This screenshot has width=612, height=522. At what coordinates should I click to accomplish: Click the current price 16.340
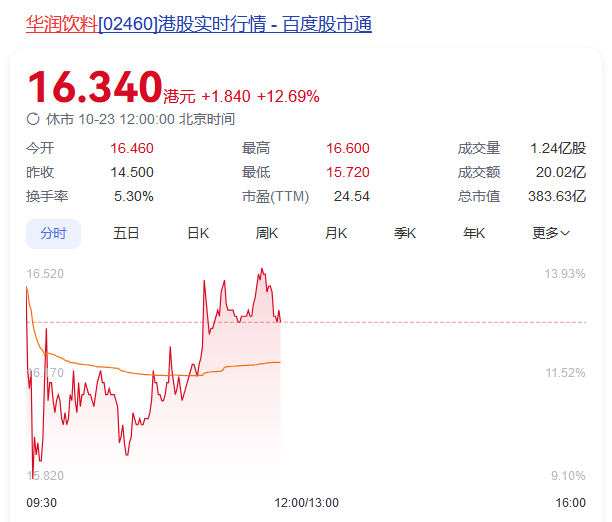pyautogui.click(x=95, y=87)
